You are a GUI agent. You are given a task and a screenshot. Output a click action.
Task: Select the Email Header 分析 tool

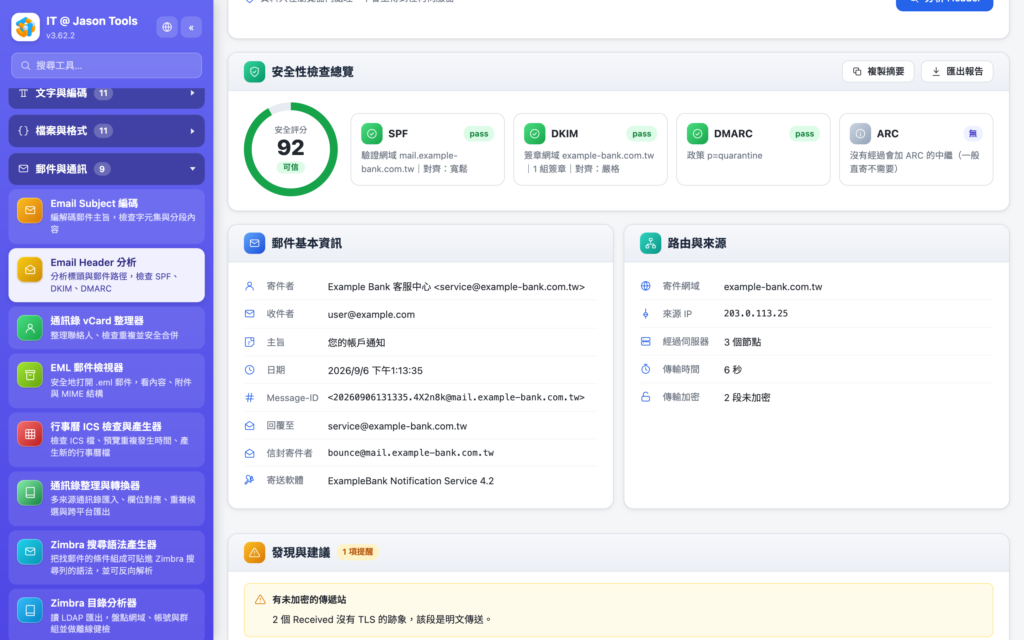106,275
